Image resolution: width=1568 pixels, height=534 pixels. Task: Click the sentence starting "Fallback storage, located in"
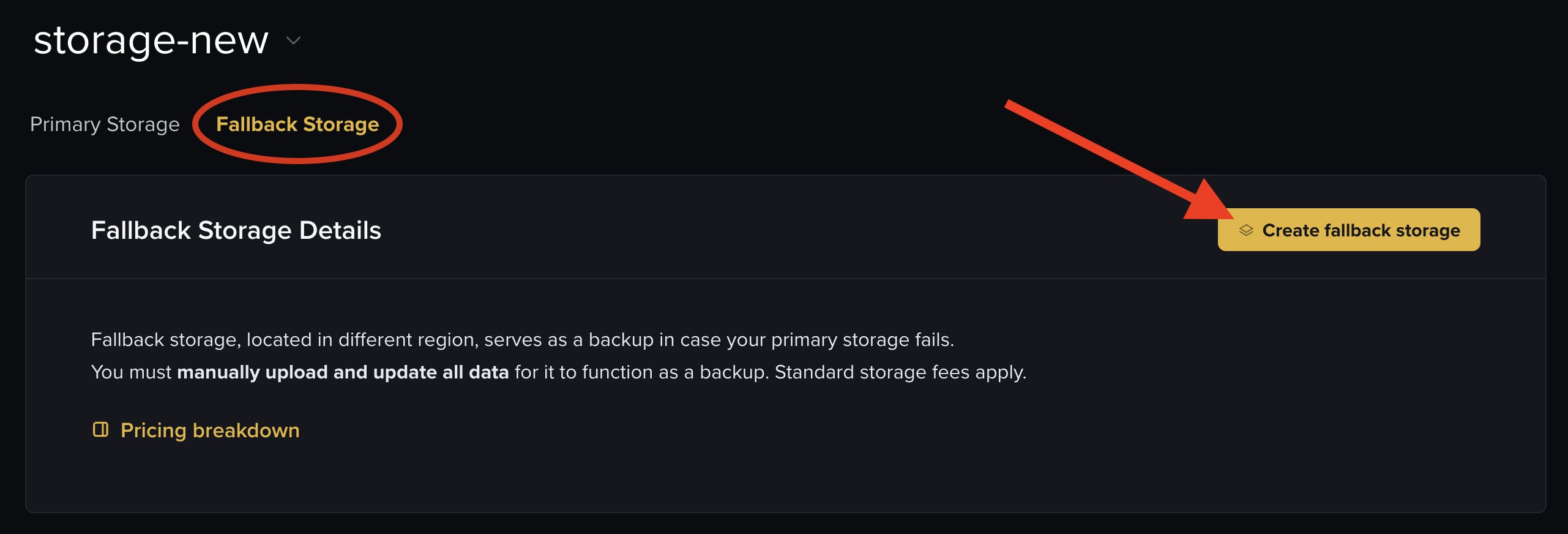tap(521, 340)
